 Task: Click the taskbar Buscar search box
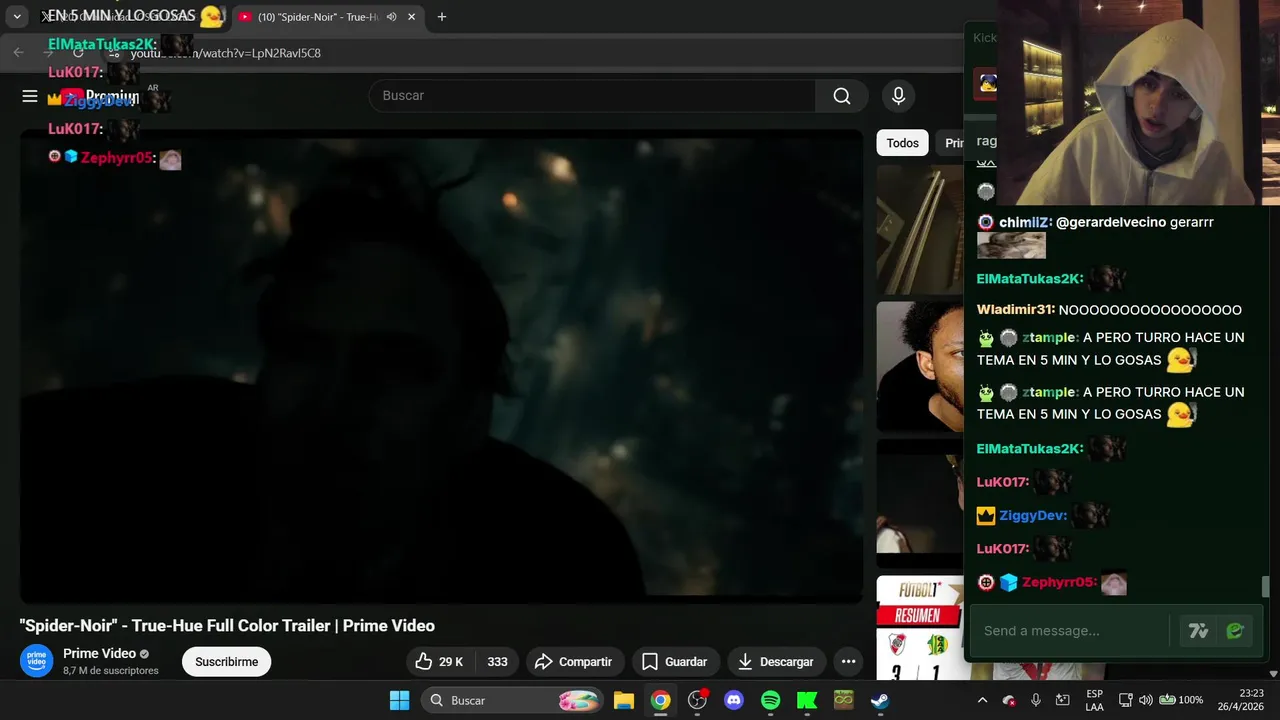click(512, 700)
